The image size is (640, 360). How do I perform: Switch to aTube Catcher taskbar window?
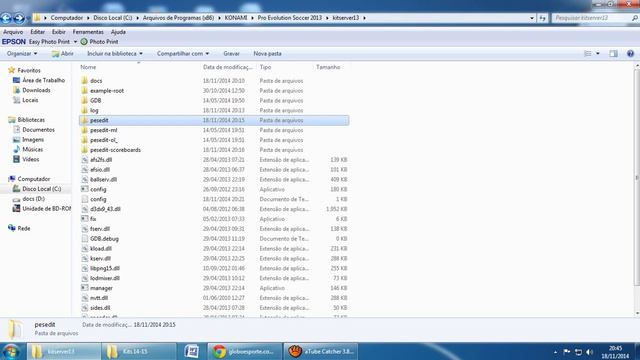pyautogui.click(x=321, y=351)
